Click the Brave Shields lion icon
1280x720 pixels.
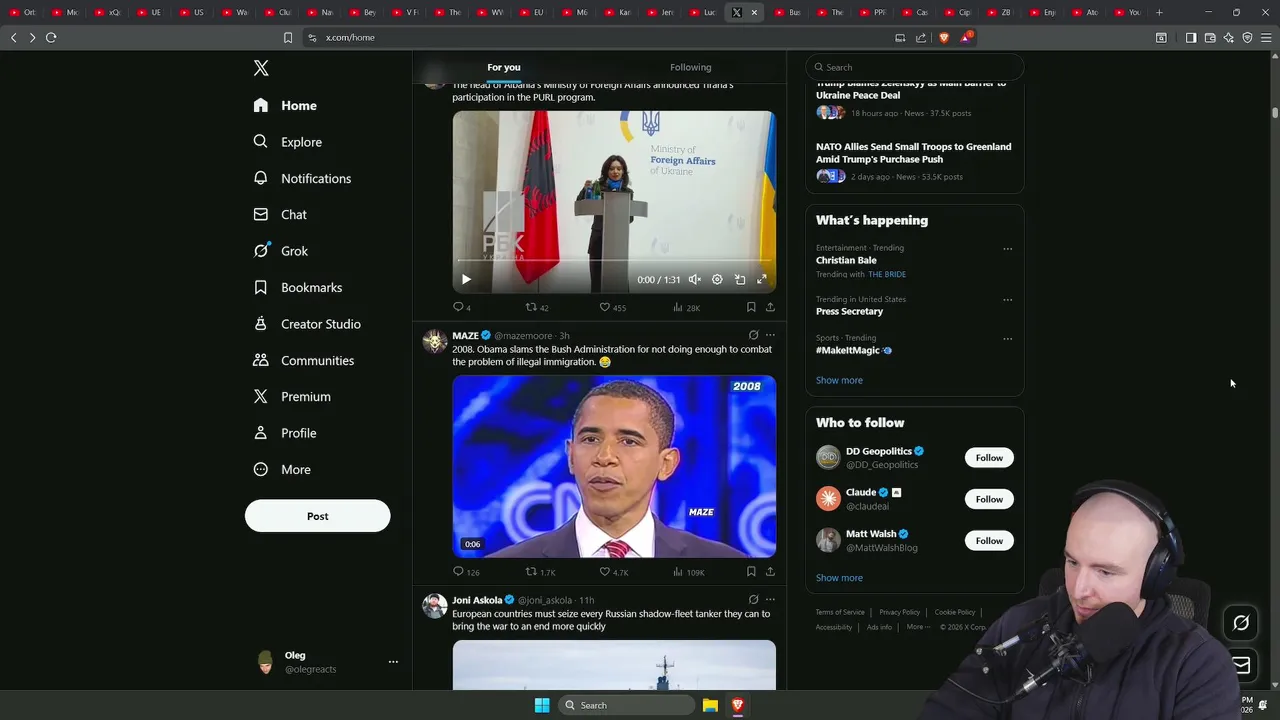click(943, 38)
